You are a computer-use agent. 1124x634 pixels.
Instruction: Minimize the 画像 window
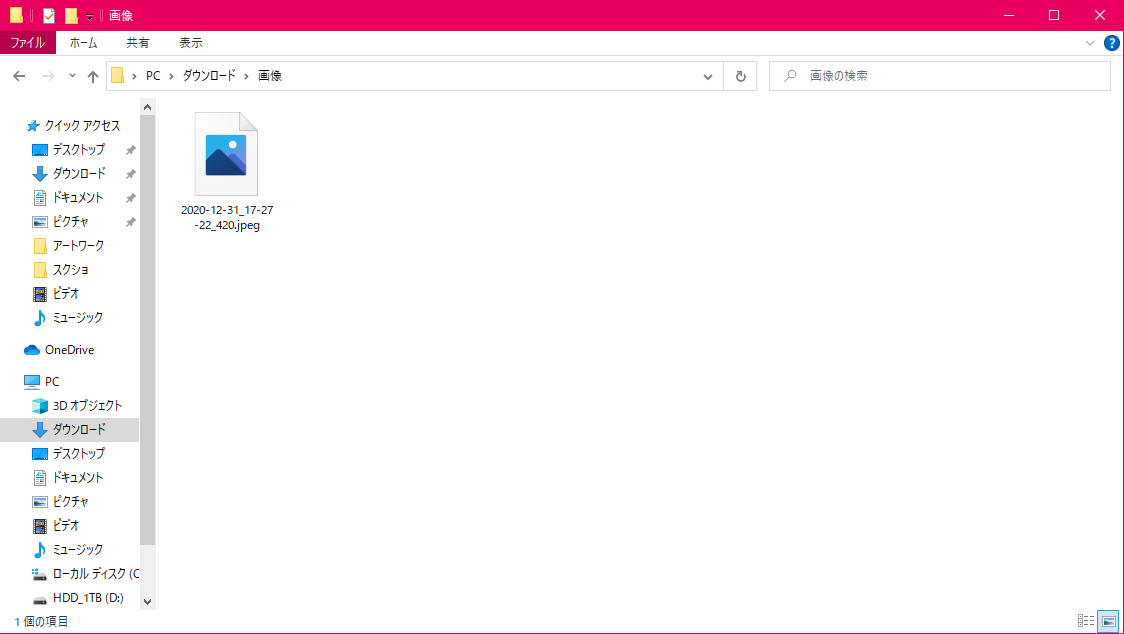pos(1009,15)
